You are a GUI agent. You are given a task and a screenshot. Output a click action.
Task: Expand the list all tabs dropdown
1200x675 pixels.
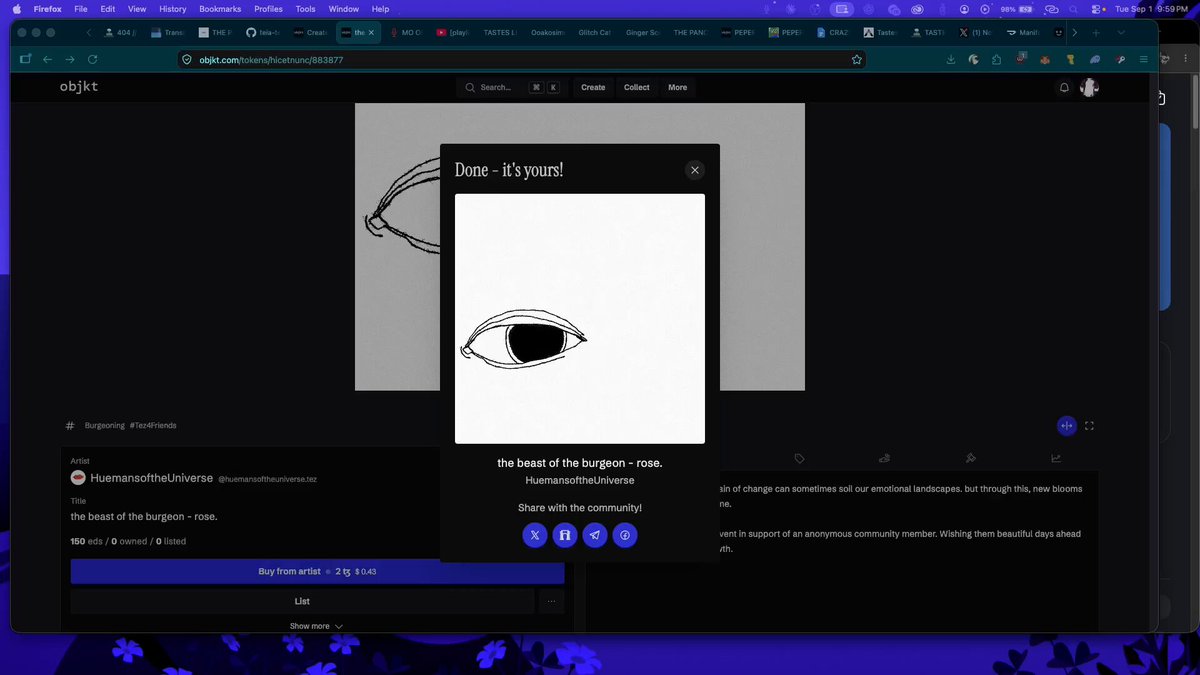click(x=1121, y=32)
